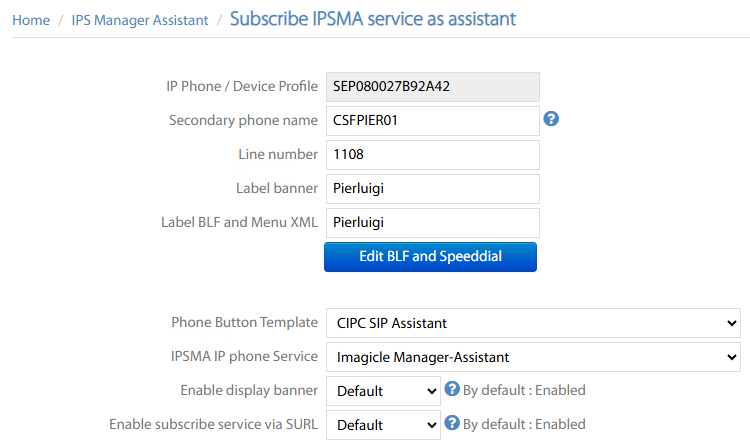Screen dimensions: 750x447
Task: Open the Phone Button Template dropdown
Action: (532, 323)
